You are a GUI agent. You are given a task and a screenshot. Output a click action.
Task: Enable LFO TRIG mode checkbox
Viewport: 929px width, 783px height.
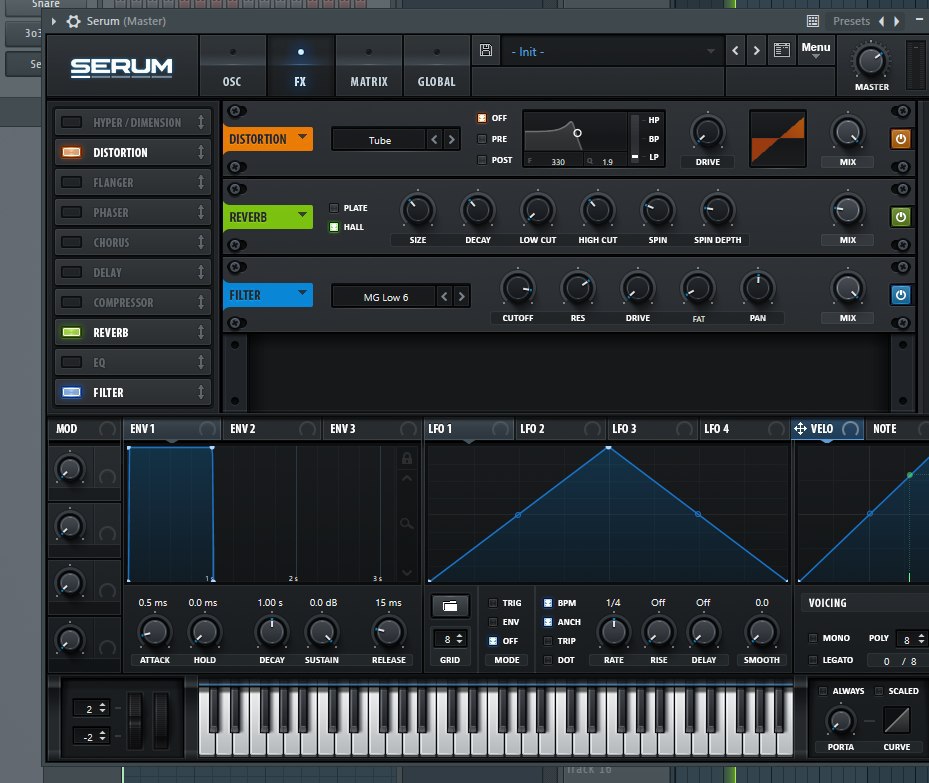coord(493,603)
